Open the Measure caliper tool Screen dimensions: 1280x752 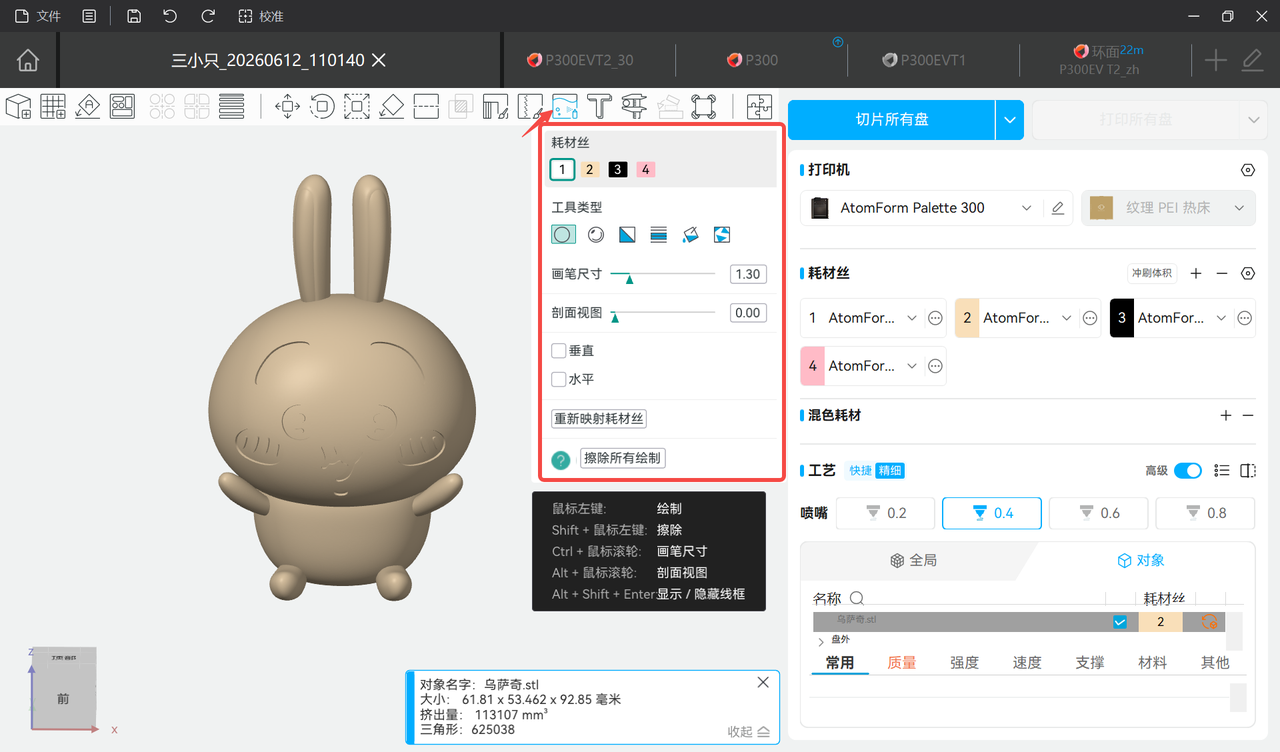pos(634,106)
